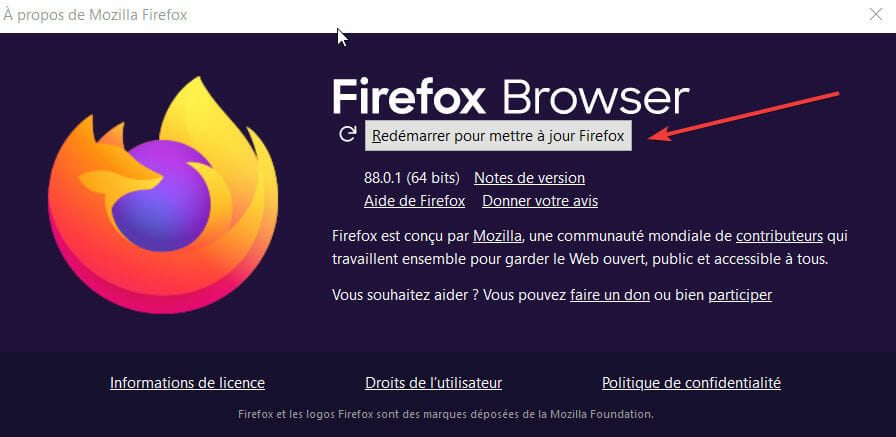Viewport: 896px width, 437px height.
Task: Close the À propos de Mozilla Firefox dialog
Action: 875,15
